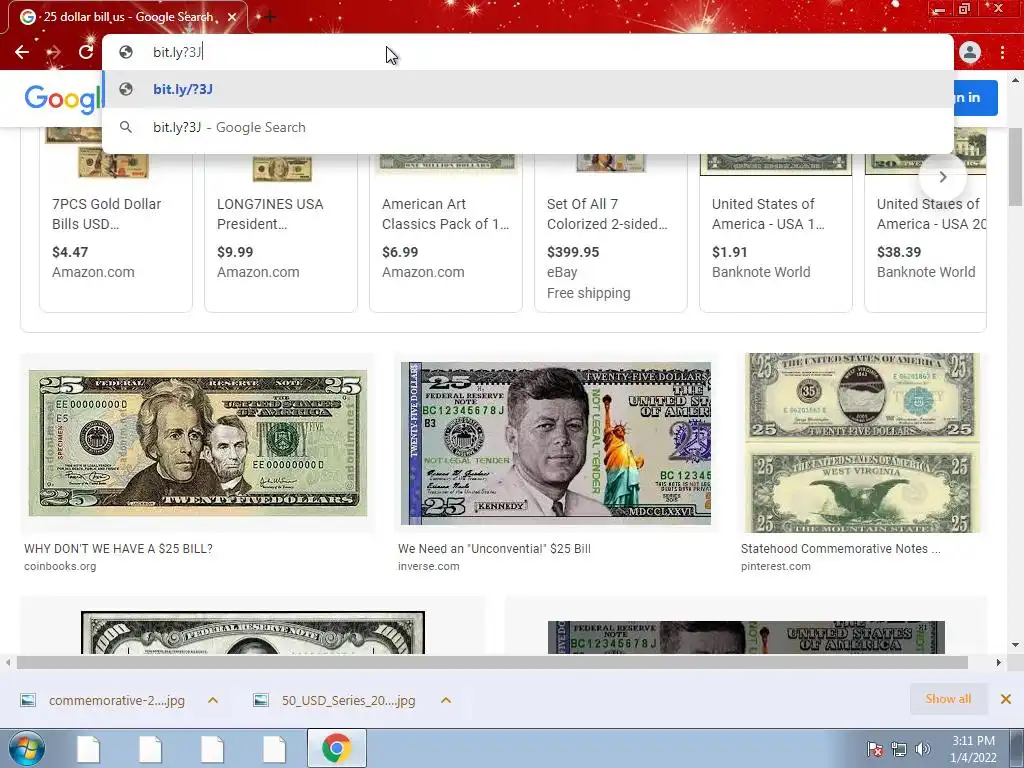The image size is (1024, 768).
Task: Choose the 'bit.ly?3J - Google Search' suggestion
Action: tap(528, 127)
